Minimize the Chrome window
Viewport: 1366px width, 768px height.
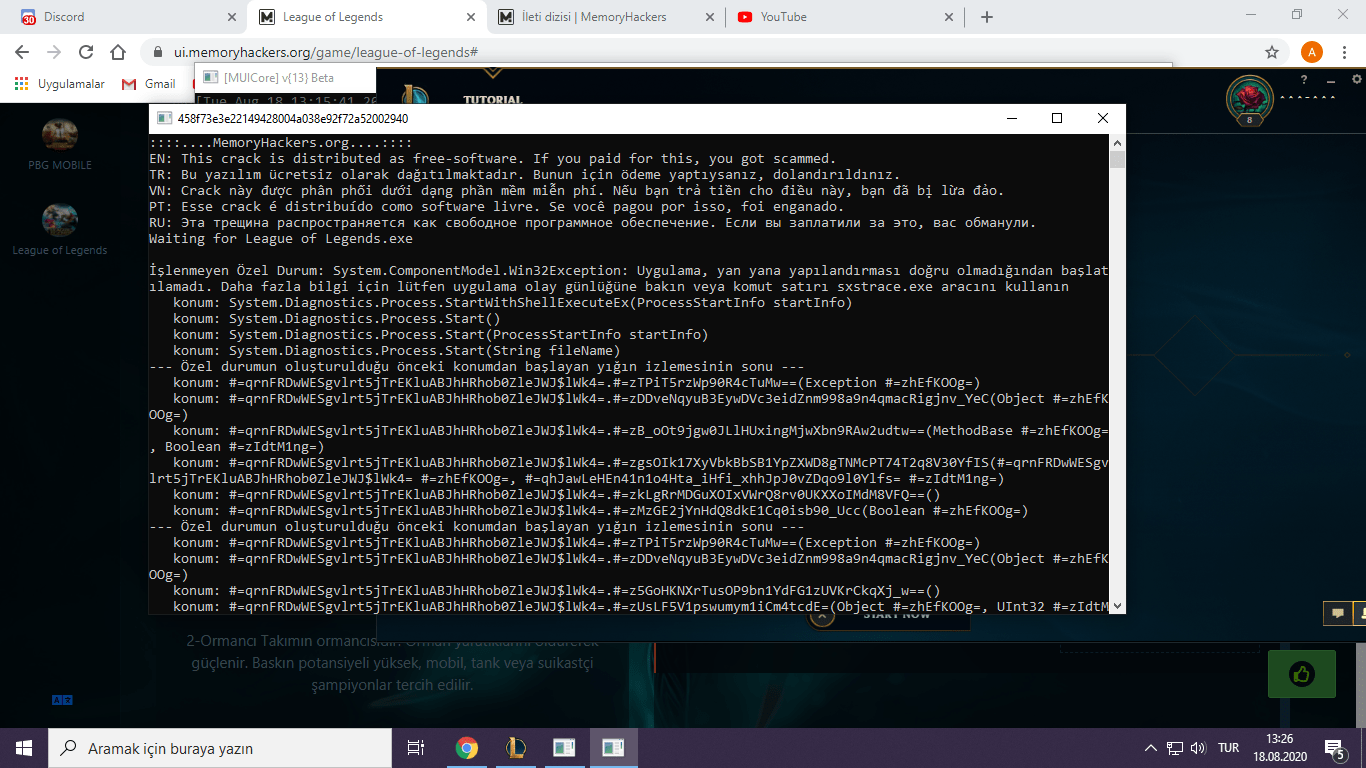(x=1251, y=15)
